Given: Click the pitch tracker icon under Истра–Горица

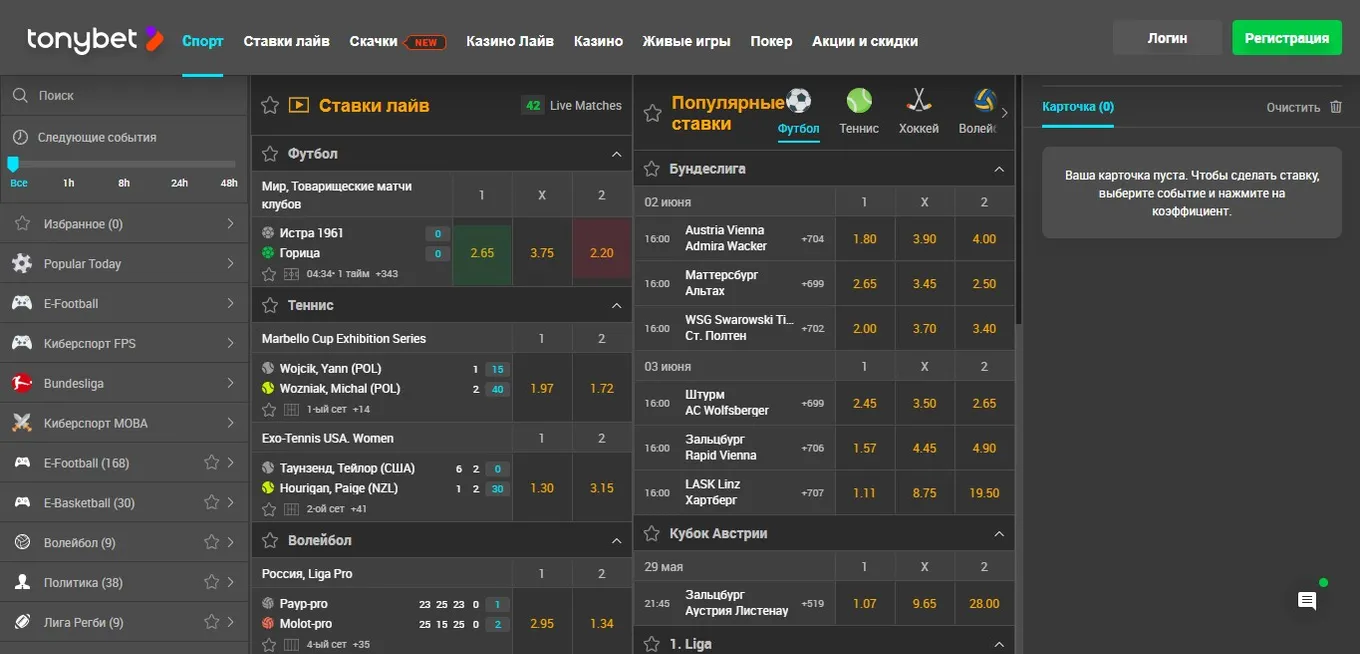Looking at the screenshot, I should (x=291, y=274).
